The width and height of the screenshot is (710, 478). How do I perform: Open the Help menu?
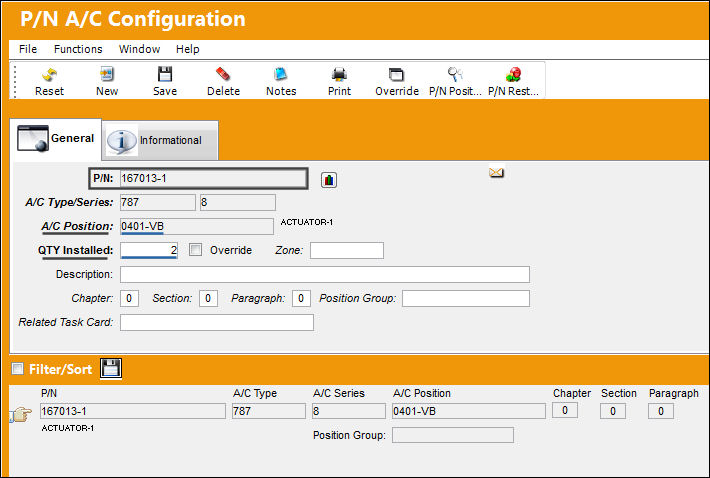(187, 49)
